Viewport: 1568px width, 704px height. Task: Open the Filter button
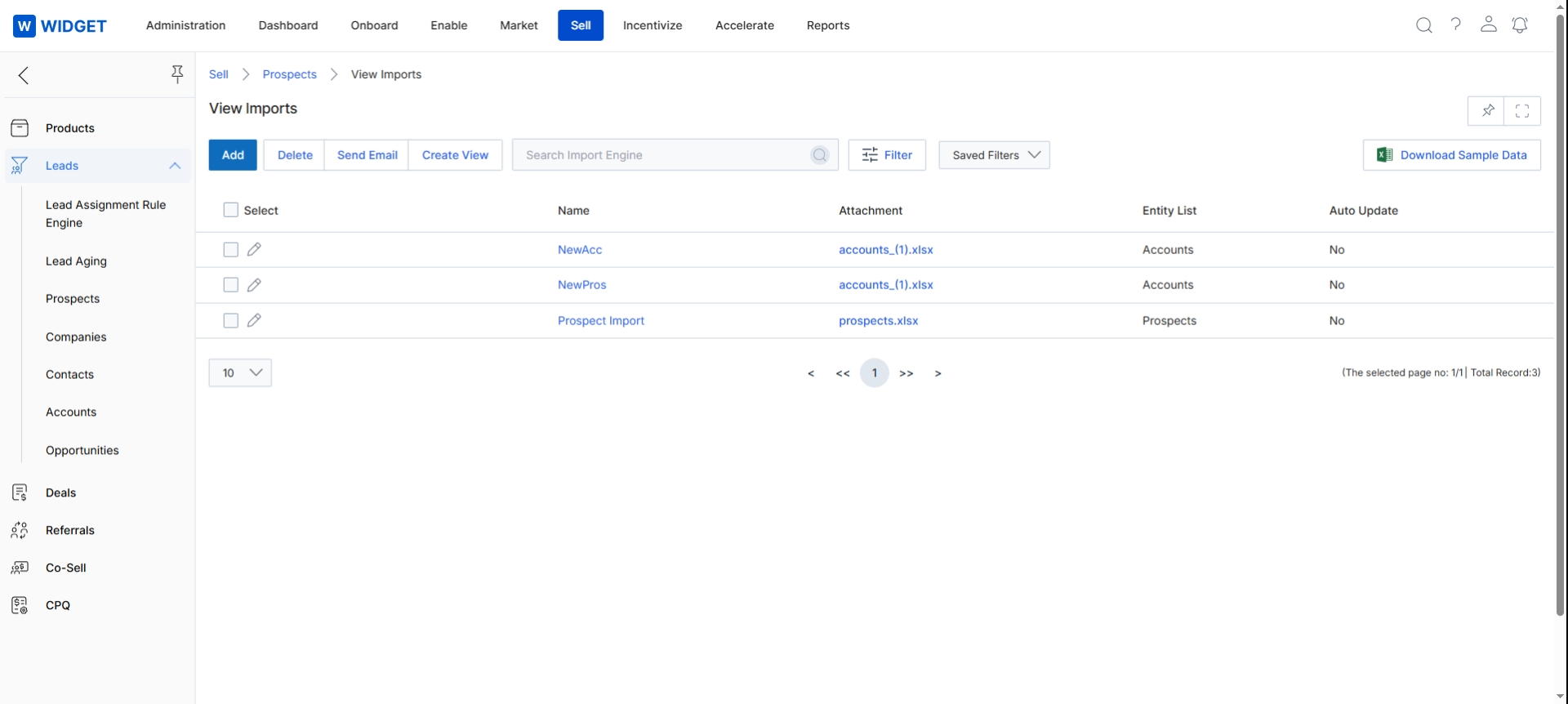[887, 155]
